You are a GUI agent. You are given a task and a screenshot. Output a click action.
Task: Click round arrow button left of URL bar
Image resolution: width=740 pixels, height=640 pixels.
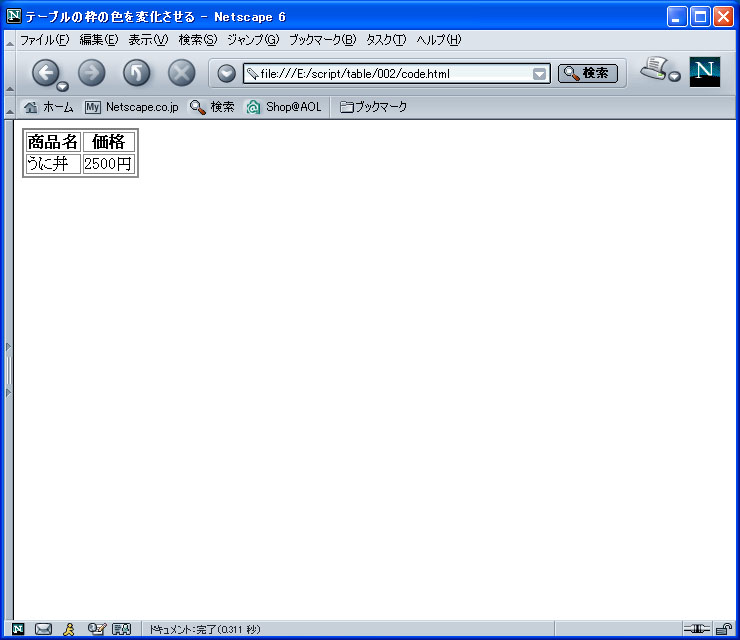click(x=227, y=74)
